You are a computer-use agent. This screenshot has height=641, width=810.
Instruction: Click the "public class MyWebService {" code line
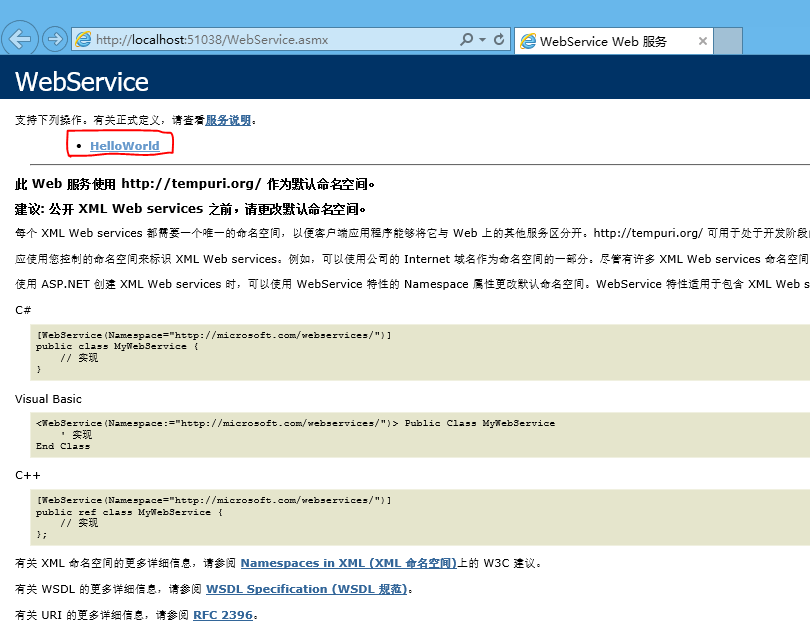point(117,346)
